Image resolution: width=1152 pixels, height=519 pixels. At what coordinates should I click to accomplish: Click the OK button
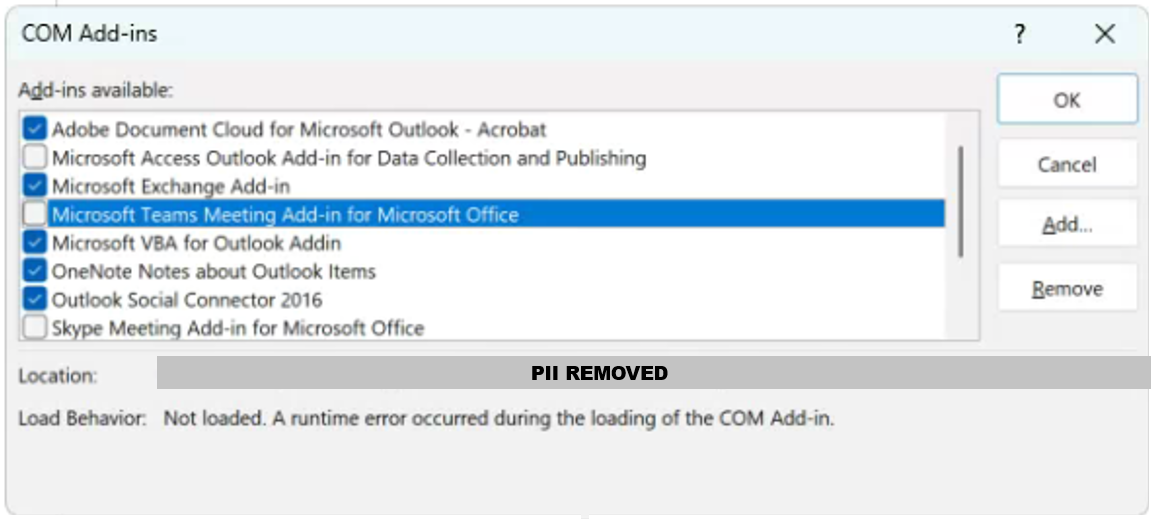[1067, 100]
